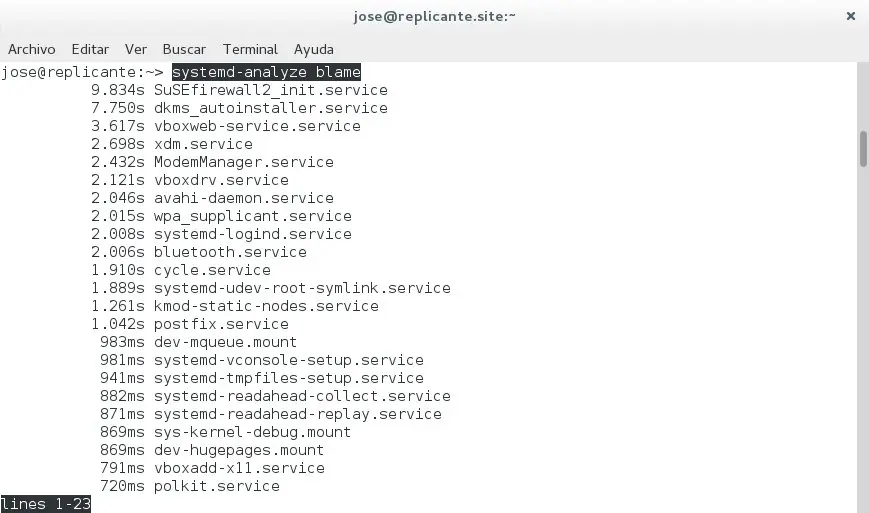Open the Buscar menu
The height and width of the screenshot is (513, 869).
[x=184, y=49]
